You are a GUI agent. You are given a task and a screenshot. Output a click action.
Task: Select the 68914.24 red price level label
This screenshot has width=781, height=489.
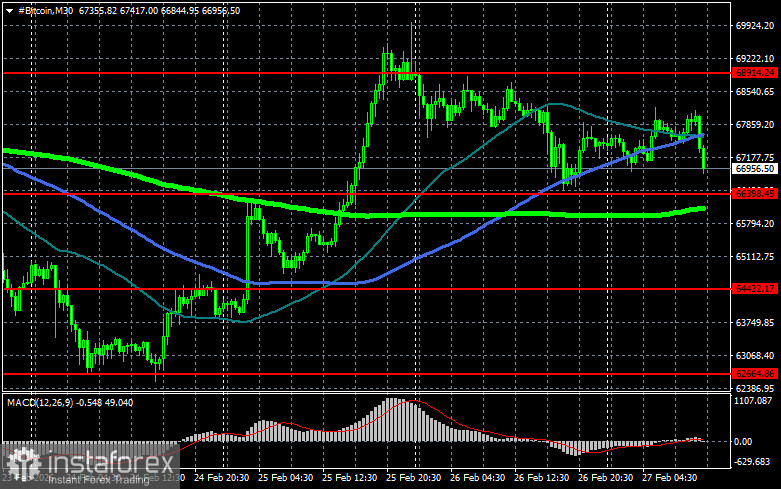[x=755, y=73]
